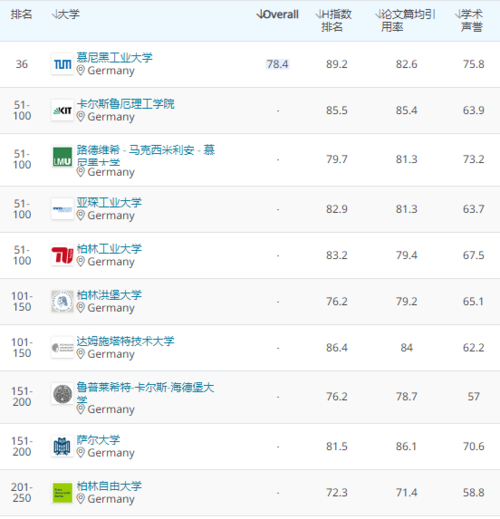Open 慕尼黑工业大学 university page
This screenshot has width=500, height=519.
114,57
